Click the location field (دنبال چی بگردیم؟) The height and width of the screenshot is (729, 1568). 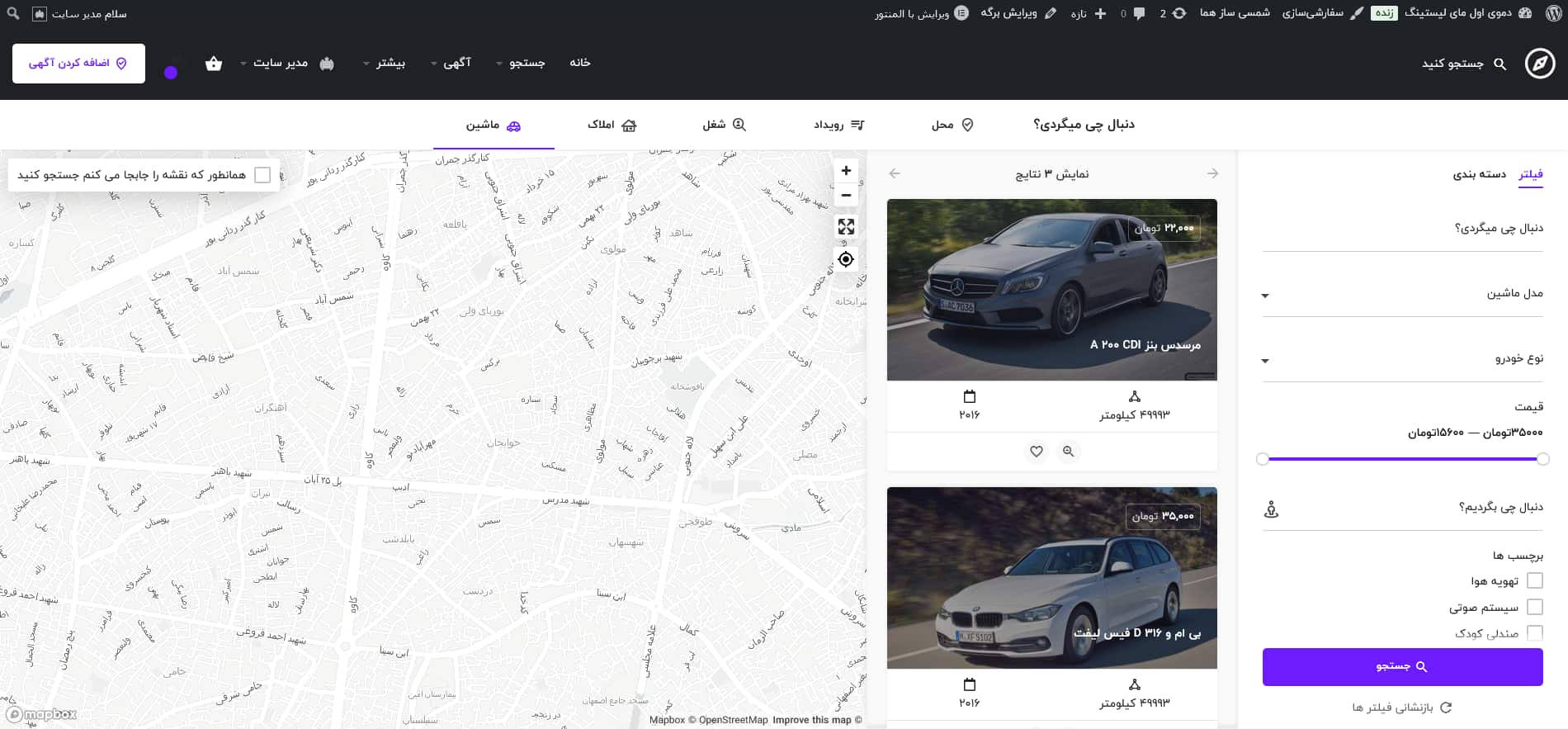1403,508
